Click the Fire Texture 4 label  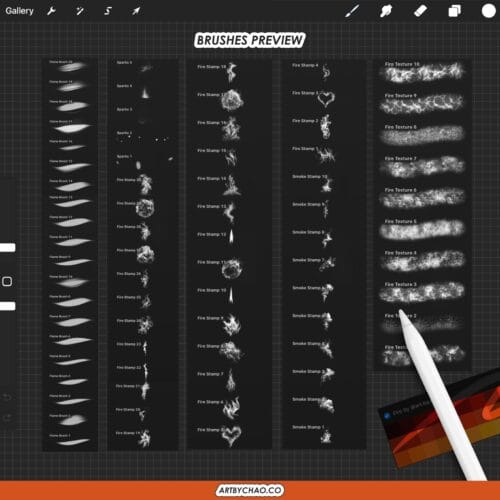pyautogui.click(x=400, y=253)
